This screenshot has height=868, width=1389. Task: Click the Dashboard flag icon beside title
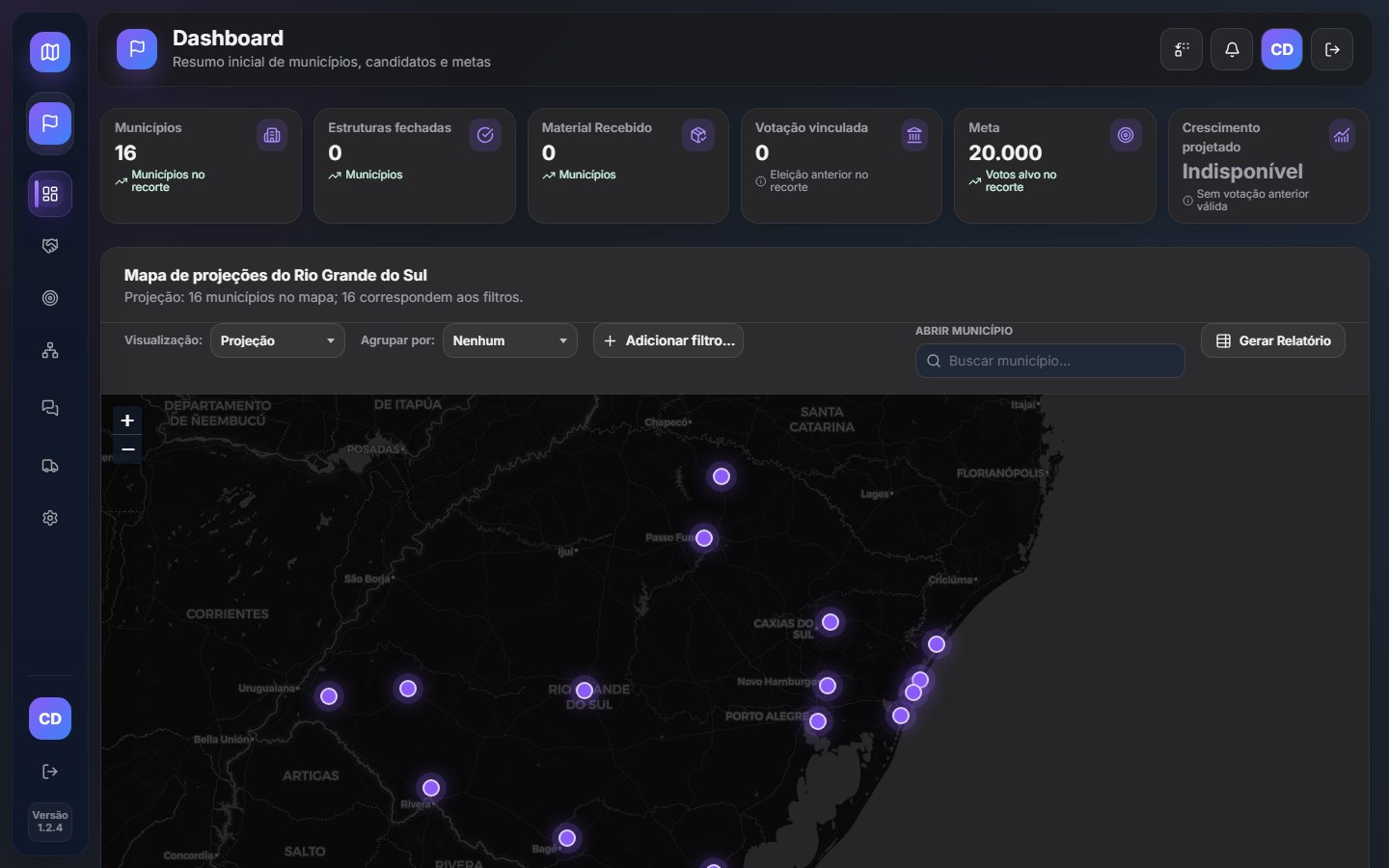click(137, 49)
